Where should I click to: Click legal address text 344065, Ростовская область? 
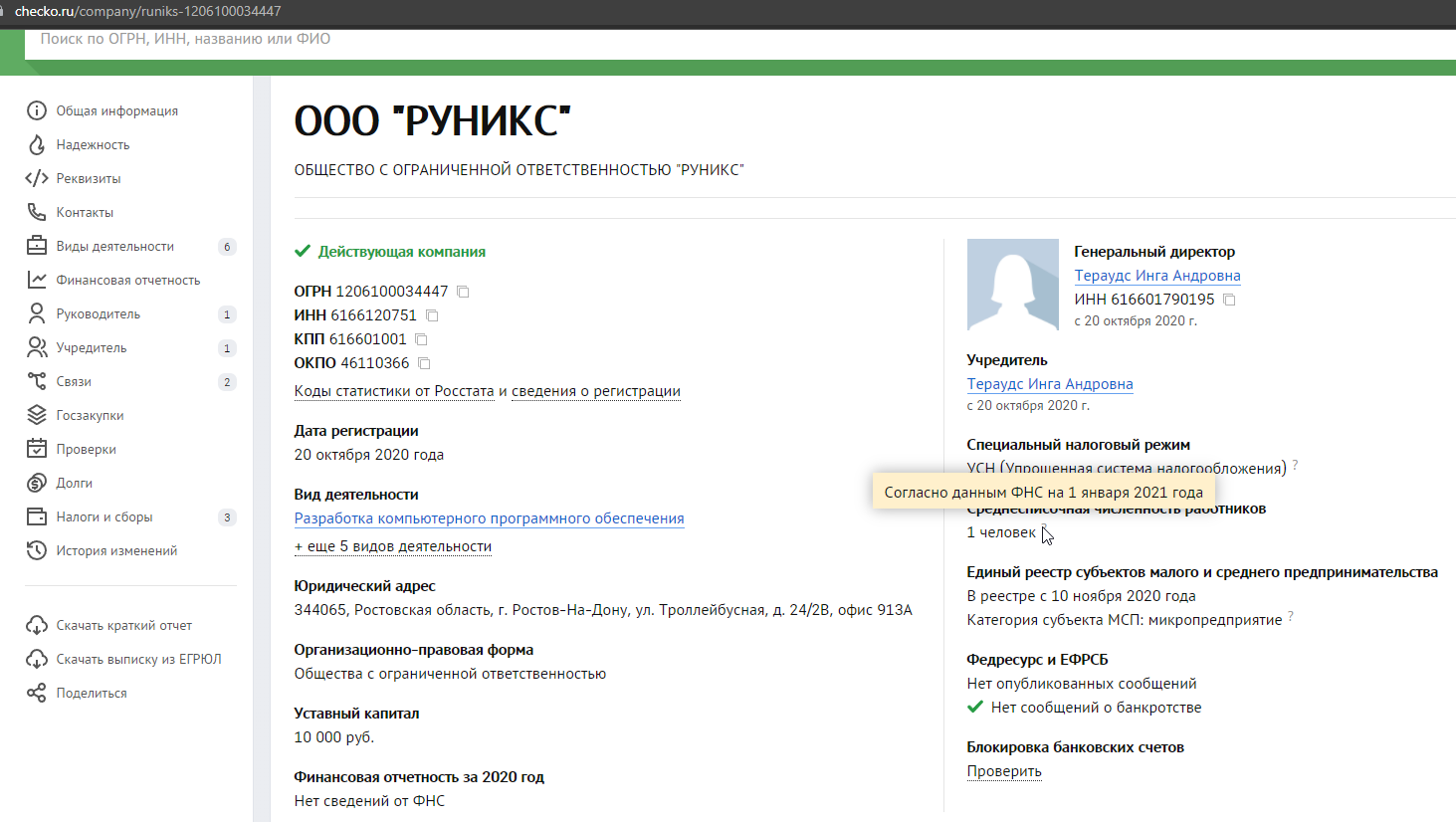point(603,610)
